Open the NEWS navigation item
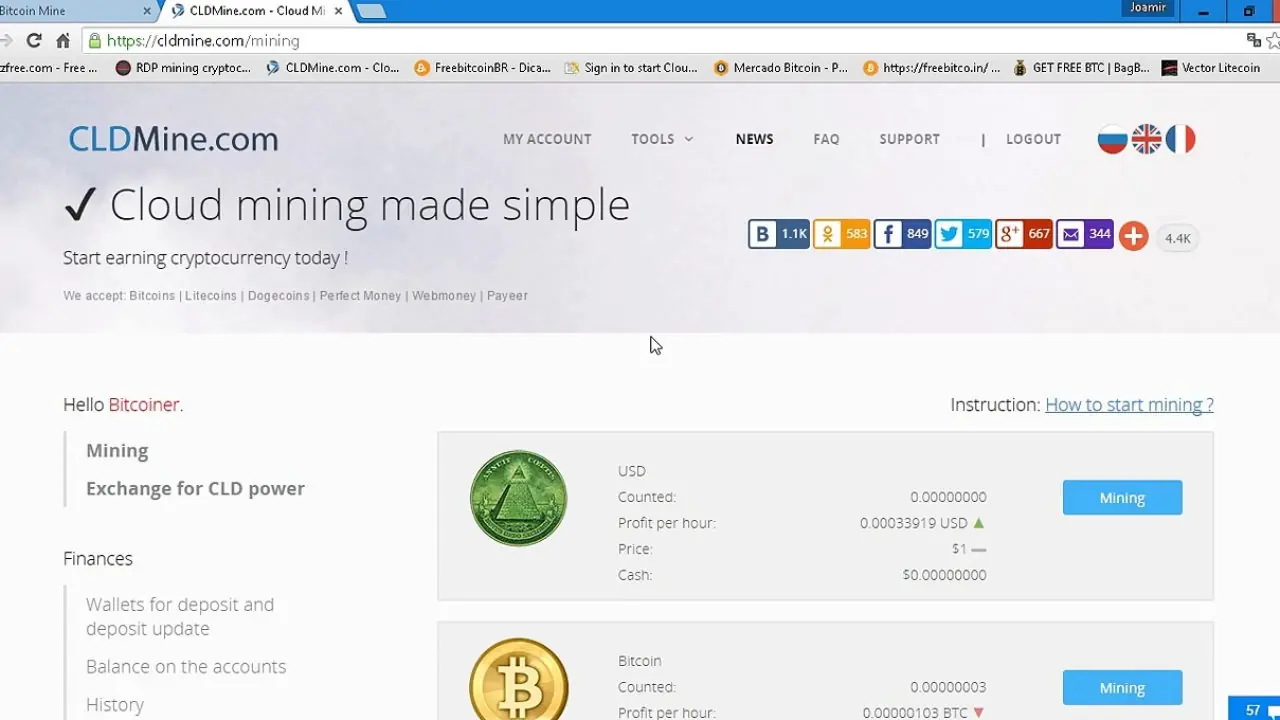This screenshot has height=720, width=1280. click(754, 139)
